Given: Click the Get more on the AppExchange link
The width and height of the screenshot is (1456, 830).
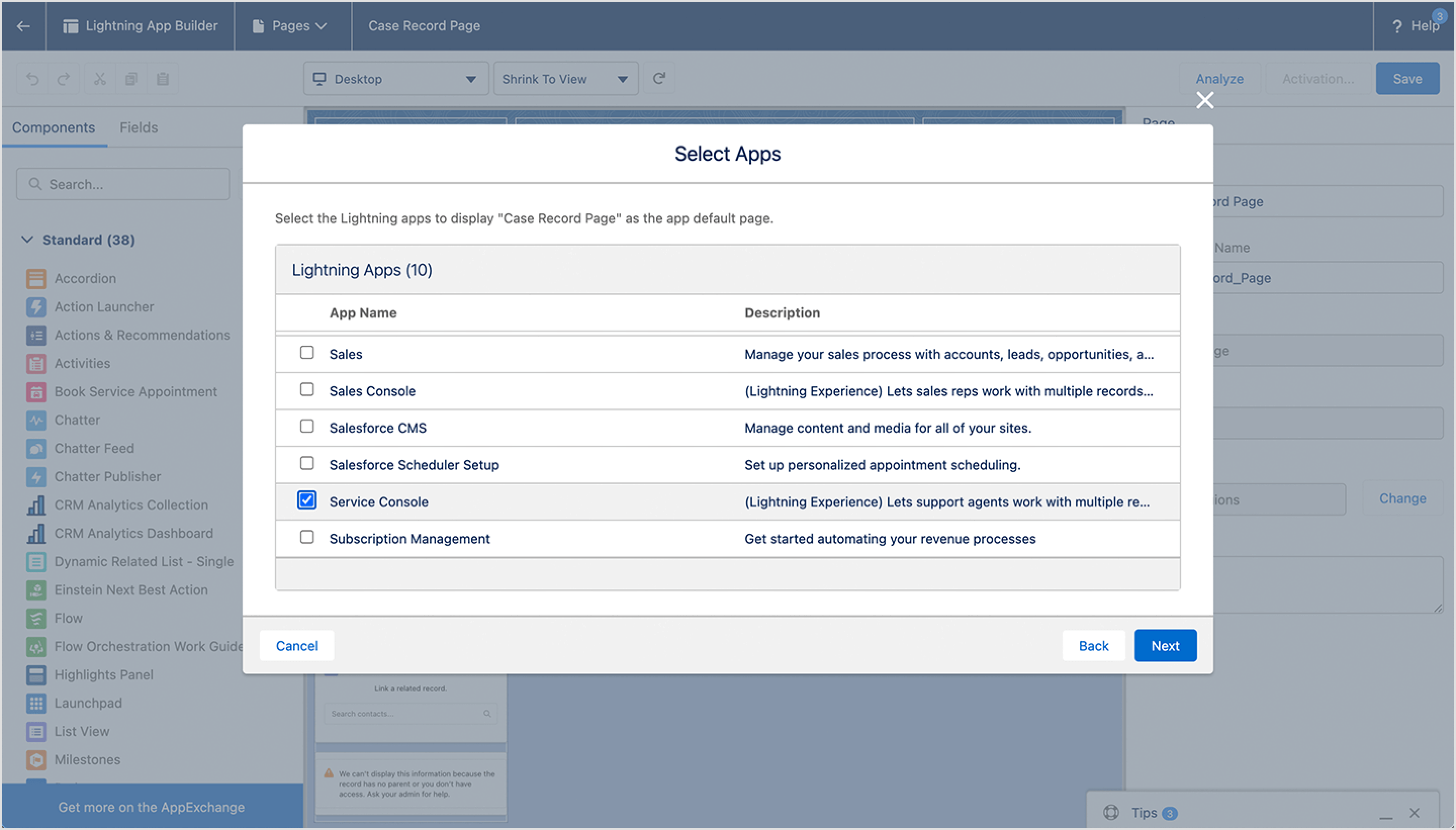Looking at the screenshot, I should point(152,807).
